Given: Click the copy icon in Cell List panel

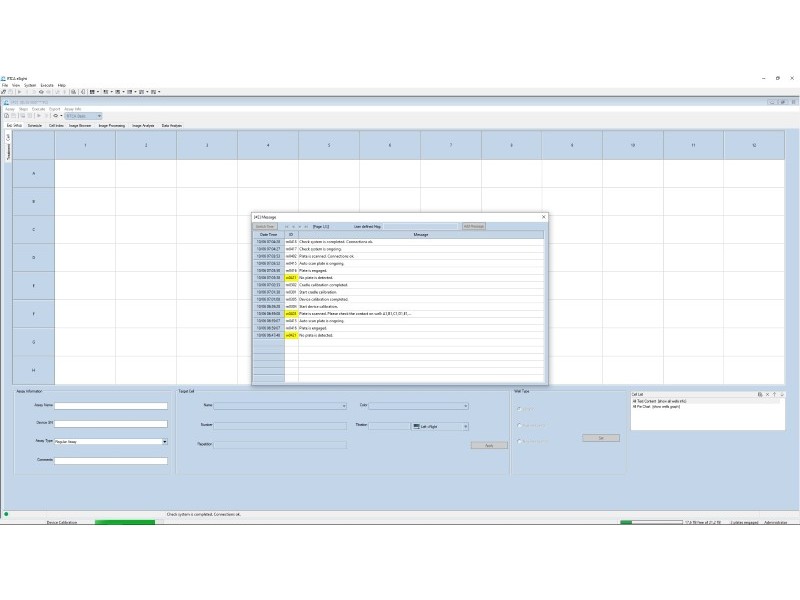Looking at the screenshot, I should click(x=760, y=394).
